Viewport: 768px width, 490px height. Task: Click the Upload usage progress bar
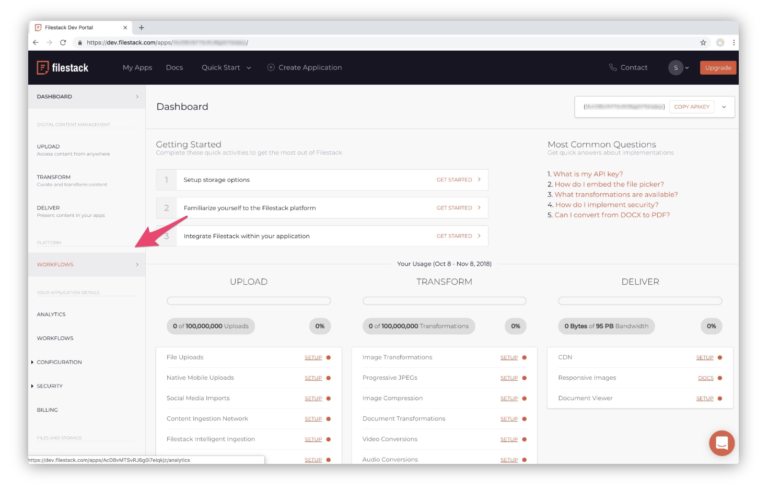click(248, 300)
